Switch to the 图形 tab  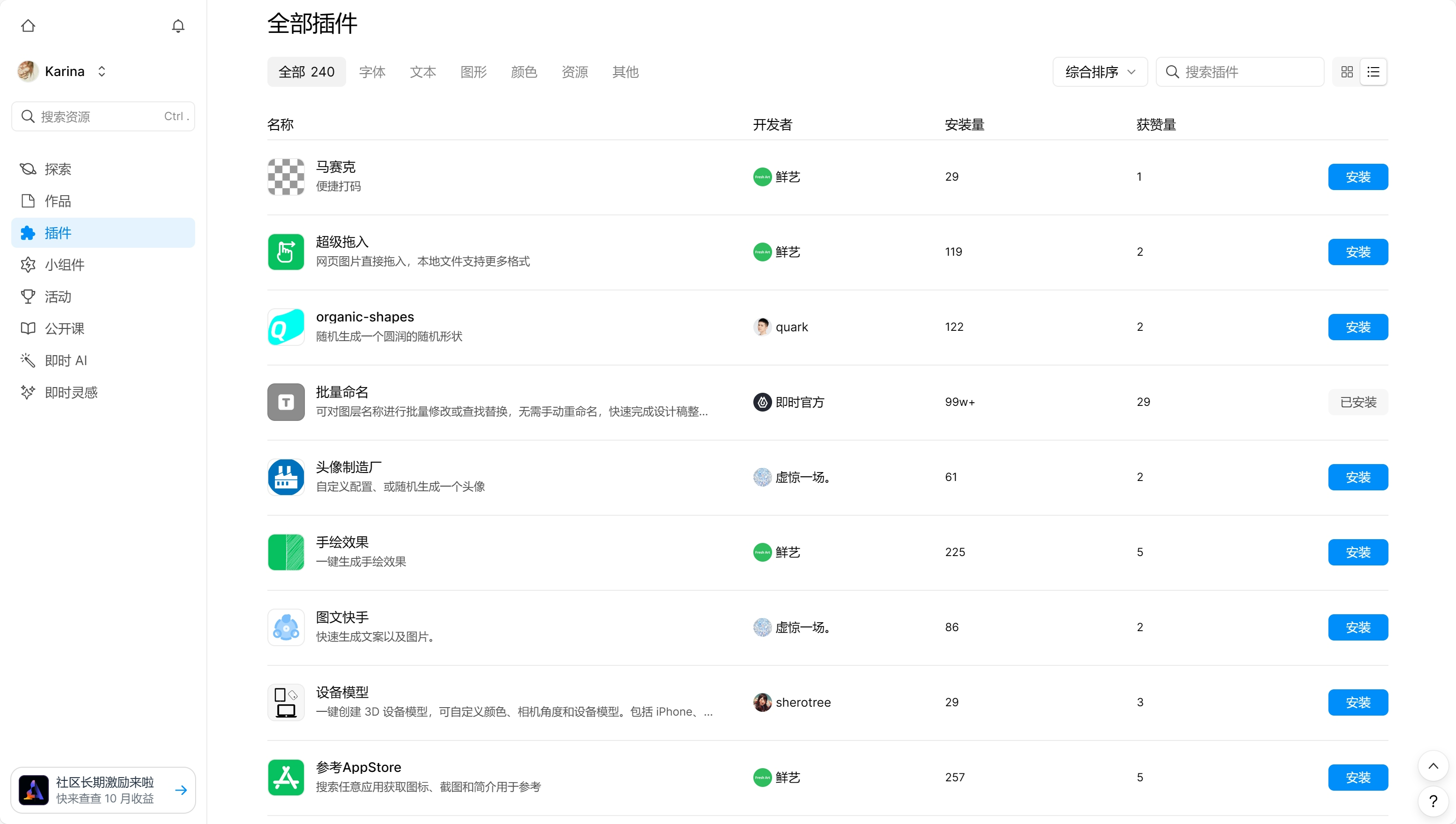tap(473, 72)
